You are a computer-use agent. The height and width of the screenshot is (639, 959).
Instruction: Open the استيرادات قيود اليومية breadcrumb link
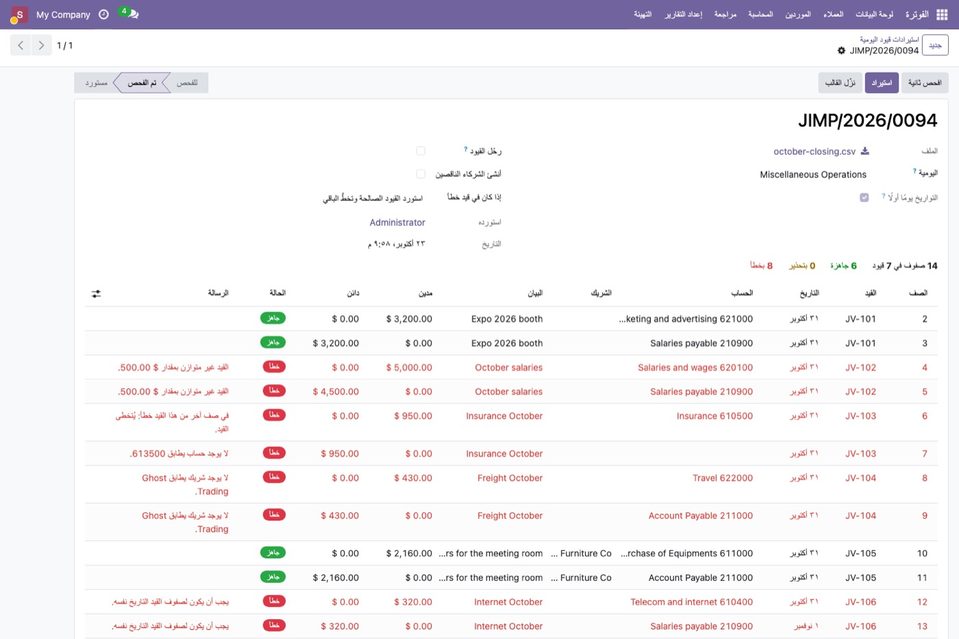889,40
